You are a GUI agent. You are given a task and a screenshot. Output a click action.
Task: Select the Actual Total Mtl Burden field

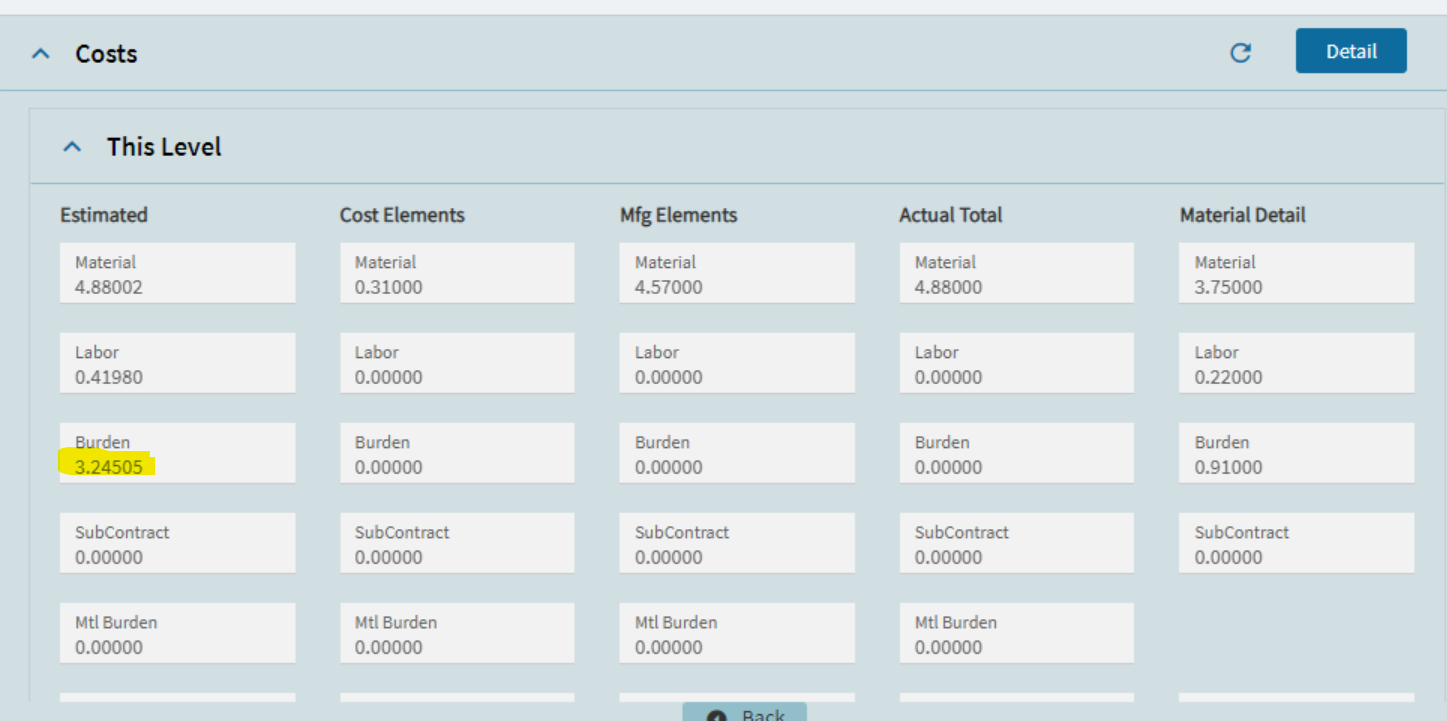point(1017,633)
